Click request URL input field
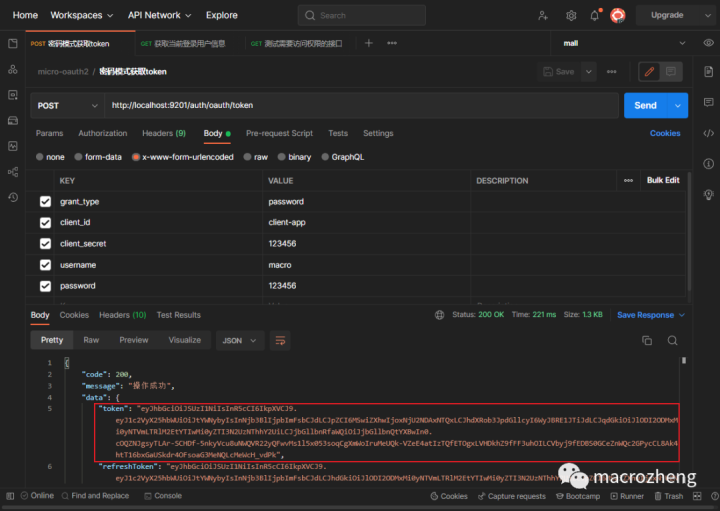720x511 pixels. tap(361, 106)
